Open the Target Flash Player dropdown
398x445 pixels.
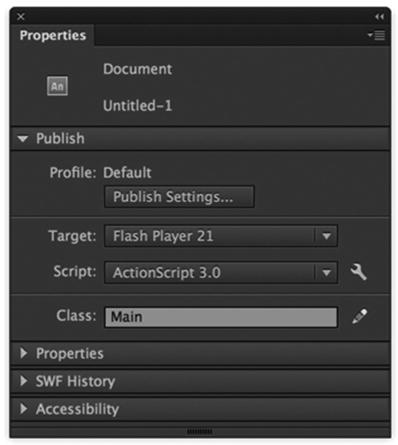(x=221, y=236)
